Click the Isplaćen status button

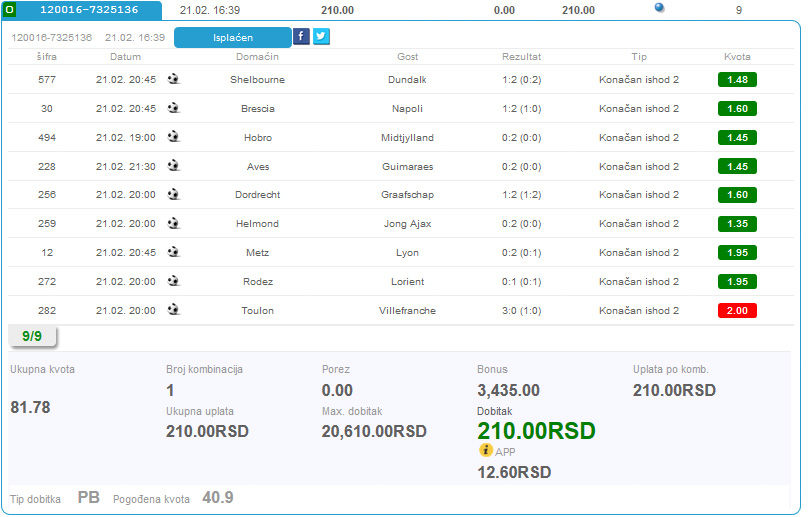(233, 37)
